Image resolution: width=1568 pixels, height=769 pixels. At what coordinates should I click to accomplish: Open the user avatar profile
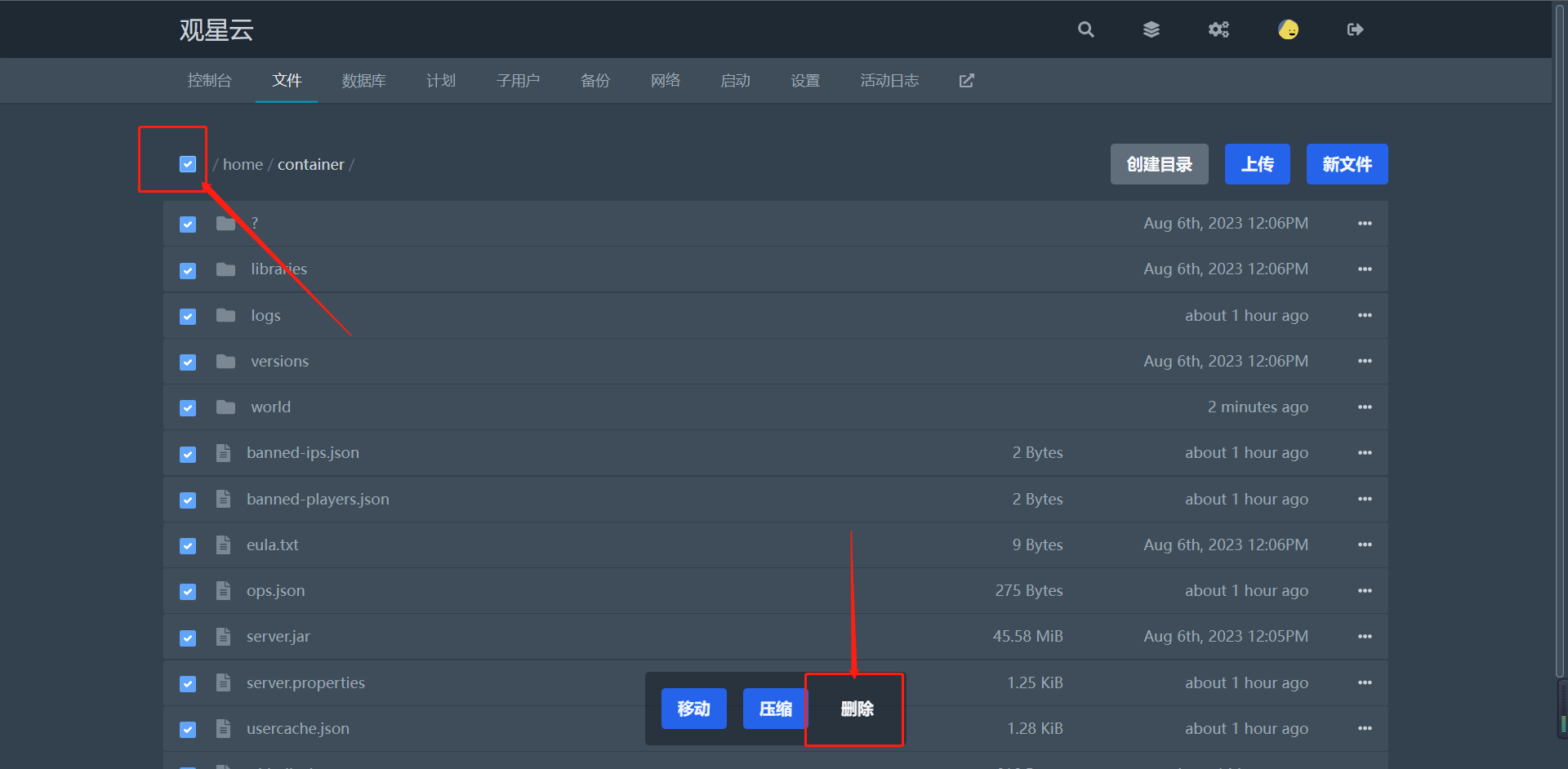coord(1288,29)
